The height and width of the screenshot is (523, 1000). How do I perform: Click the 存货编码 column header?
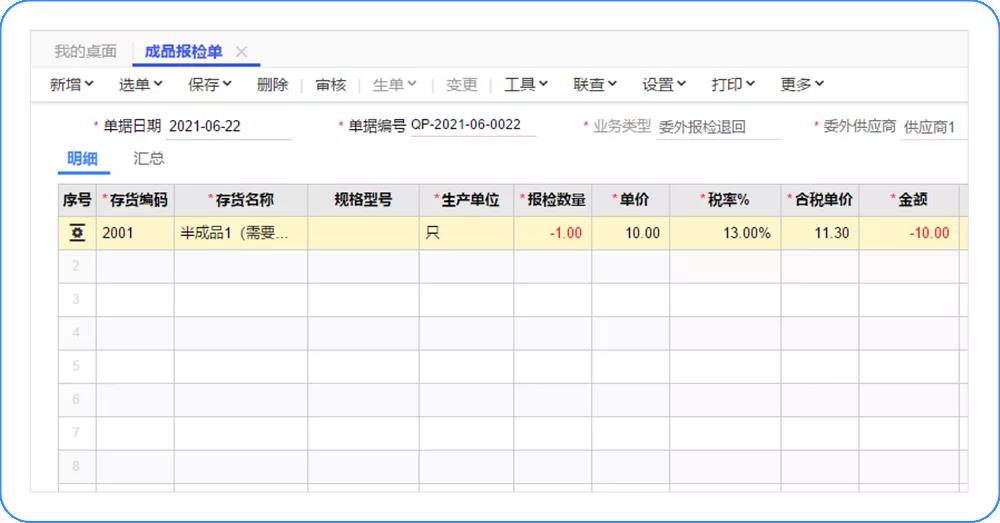[x=135, y=200]
